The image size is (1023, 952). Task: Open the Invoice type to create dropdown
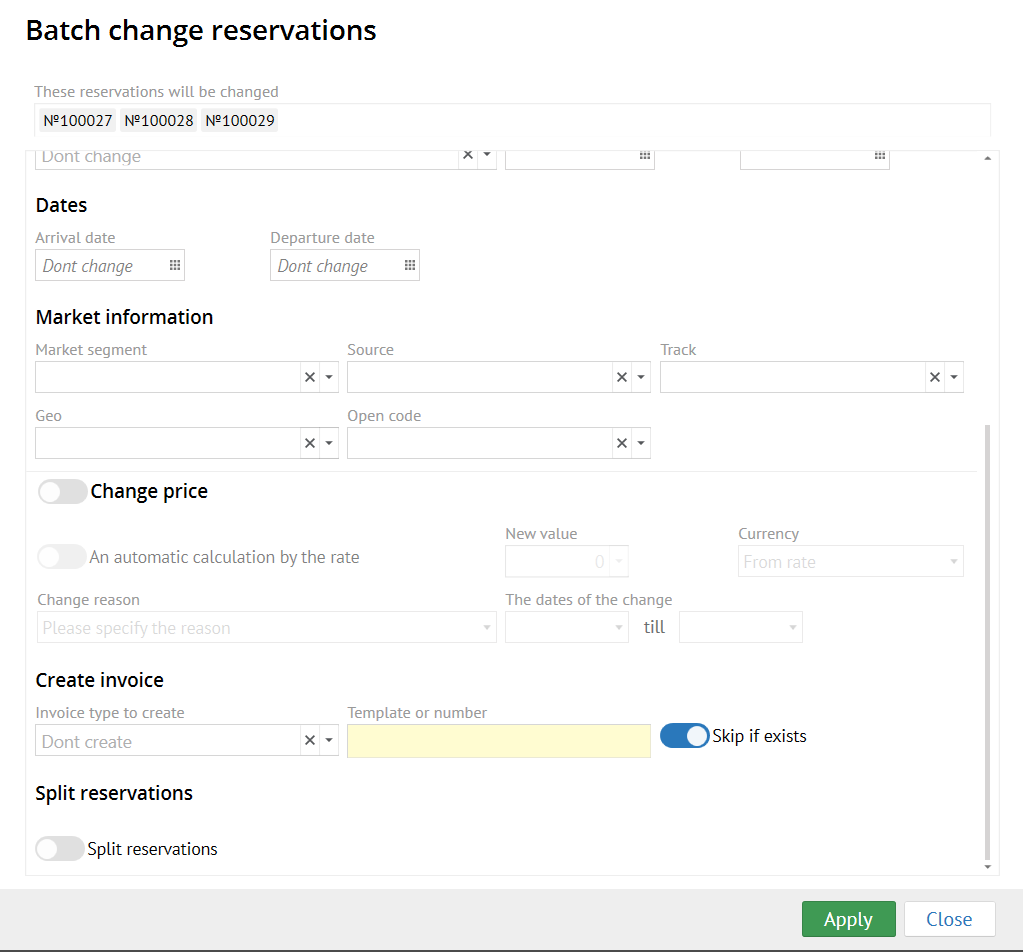(329, 741)
